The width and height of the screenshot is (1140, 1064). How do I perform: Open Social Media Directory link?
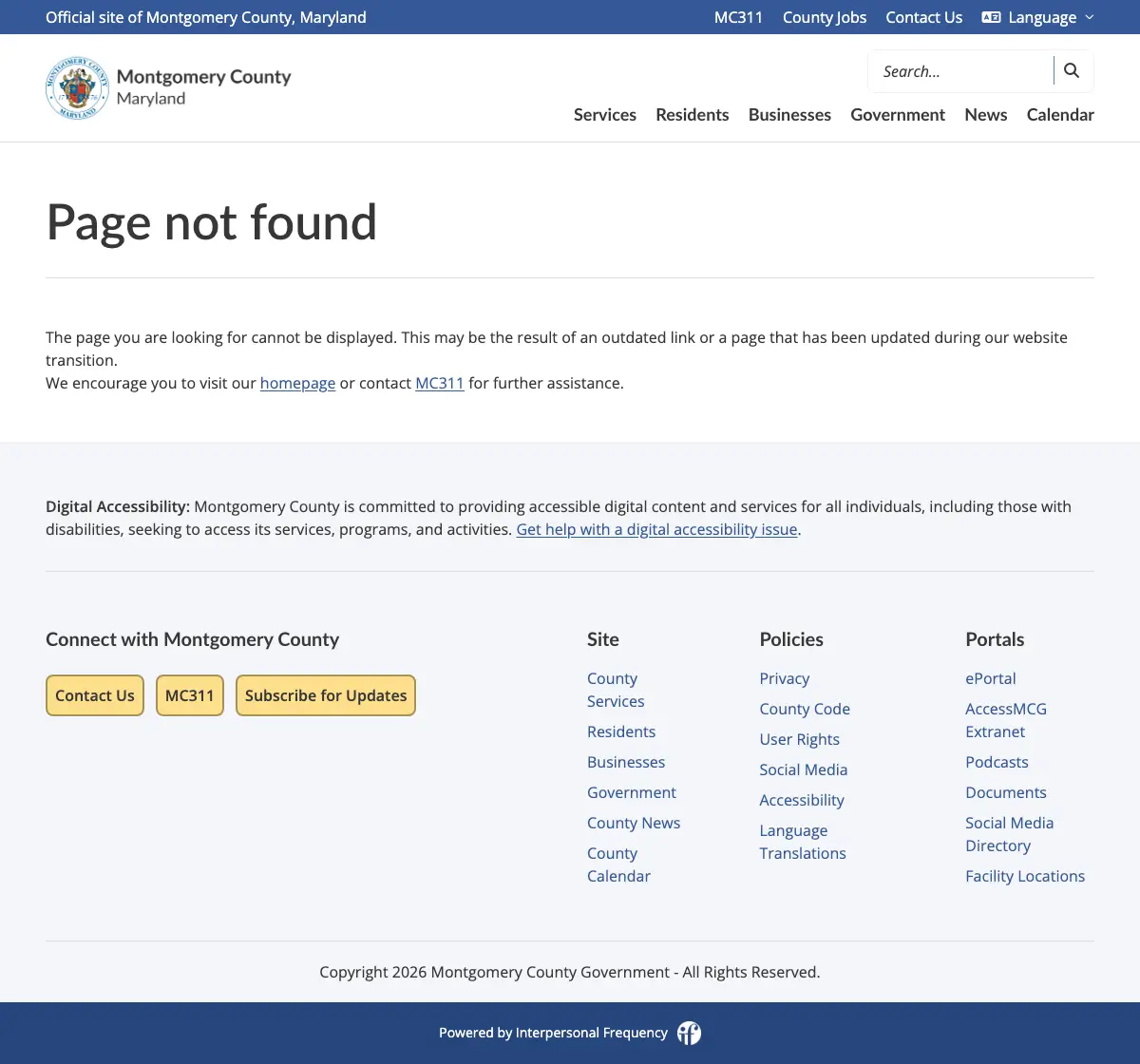pyautogui.click(x=1010, y=834)
